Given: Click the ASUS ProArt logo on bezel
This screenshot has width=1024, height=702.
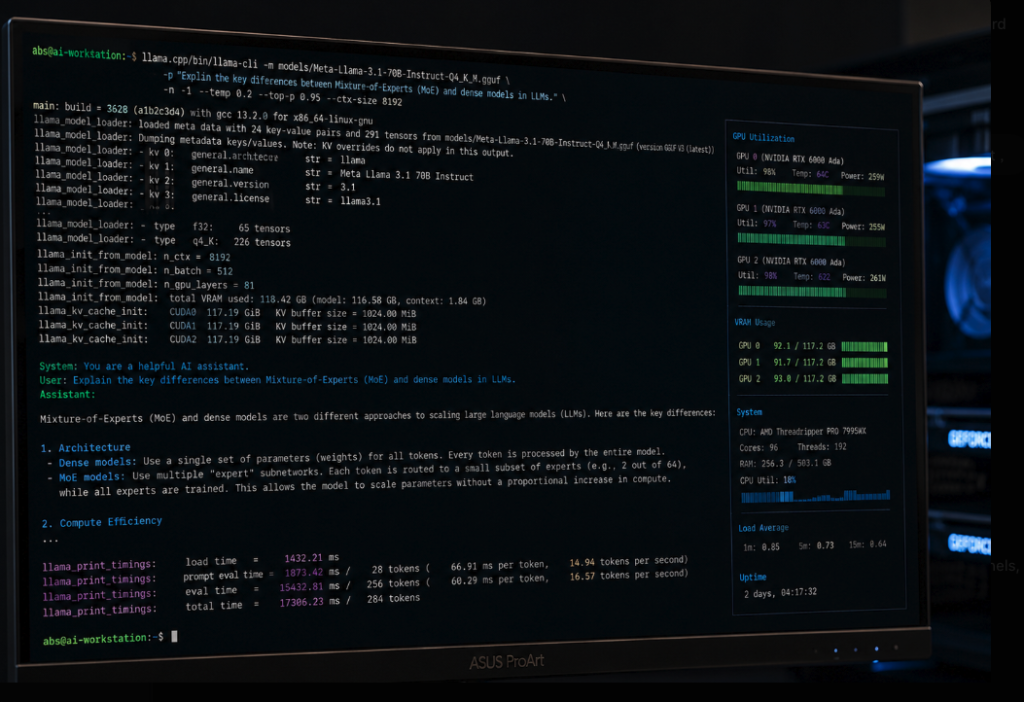Looking at the screenshot, I should pyautogui.click(x=507, y=662).
